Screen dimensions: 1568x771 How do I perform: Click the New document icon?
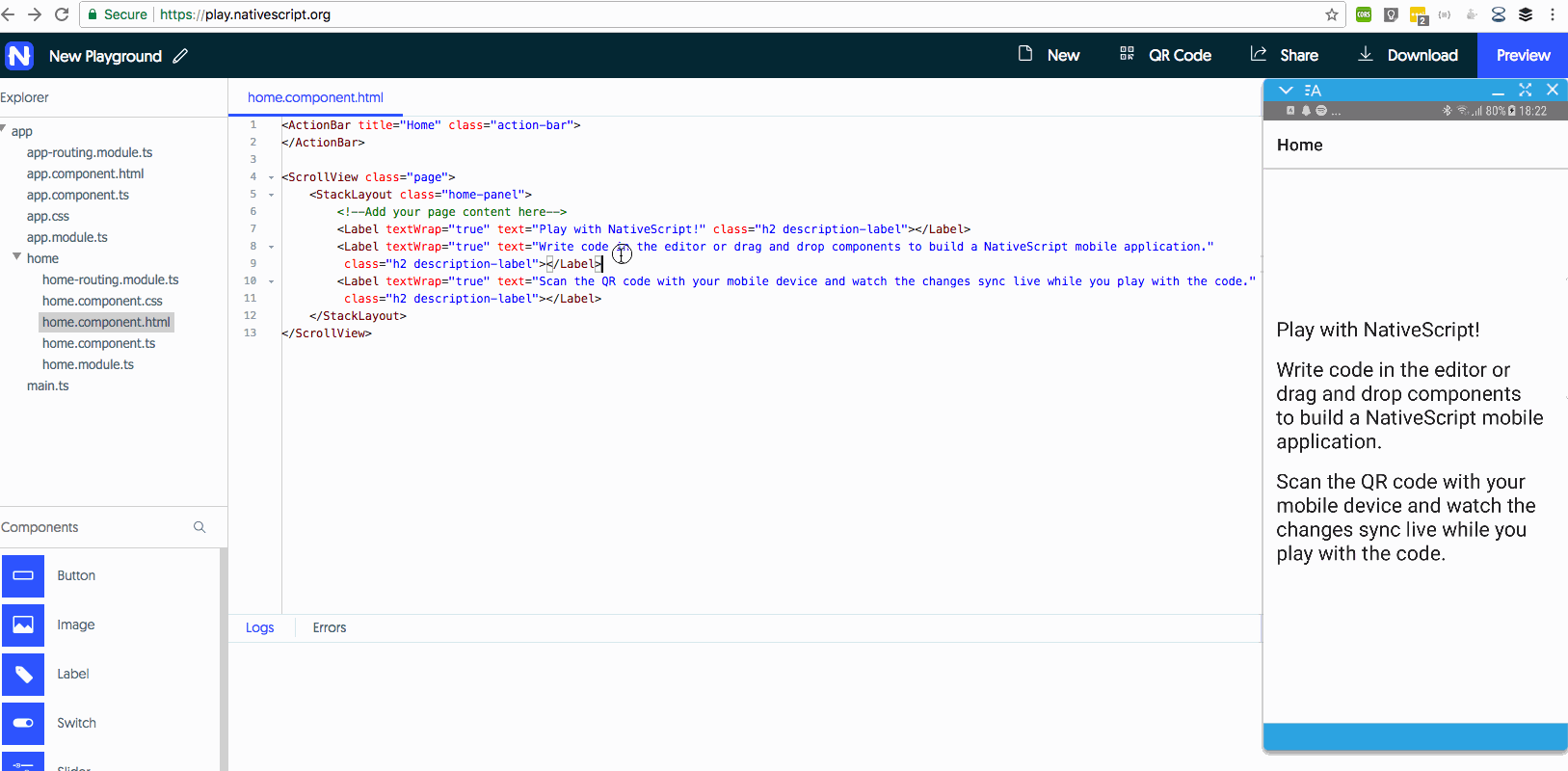(x=1025, y=54)
